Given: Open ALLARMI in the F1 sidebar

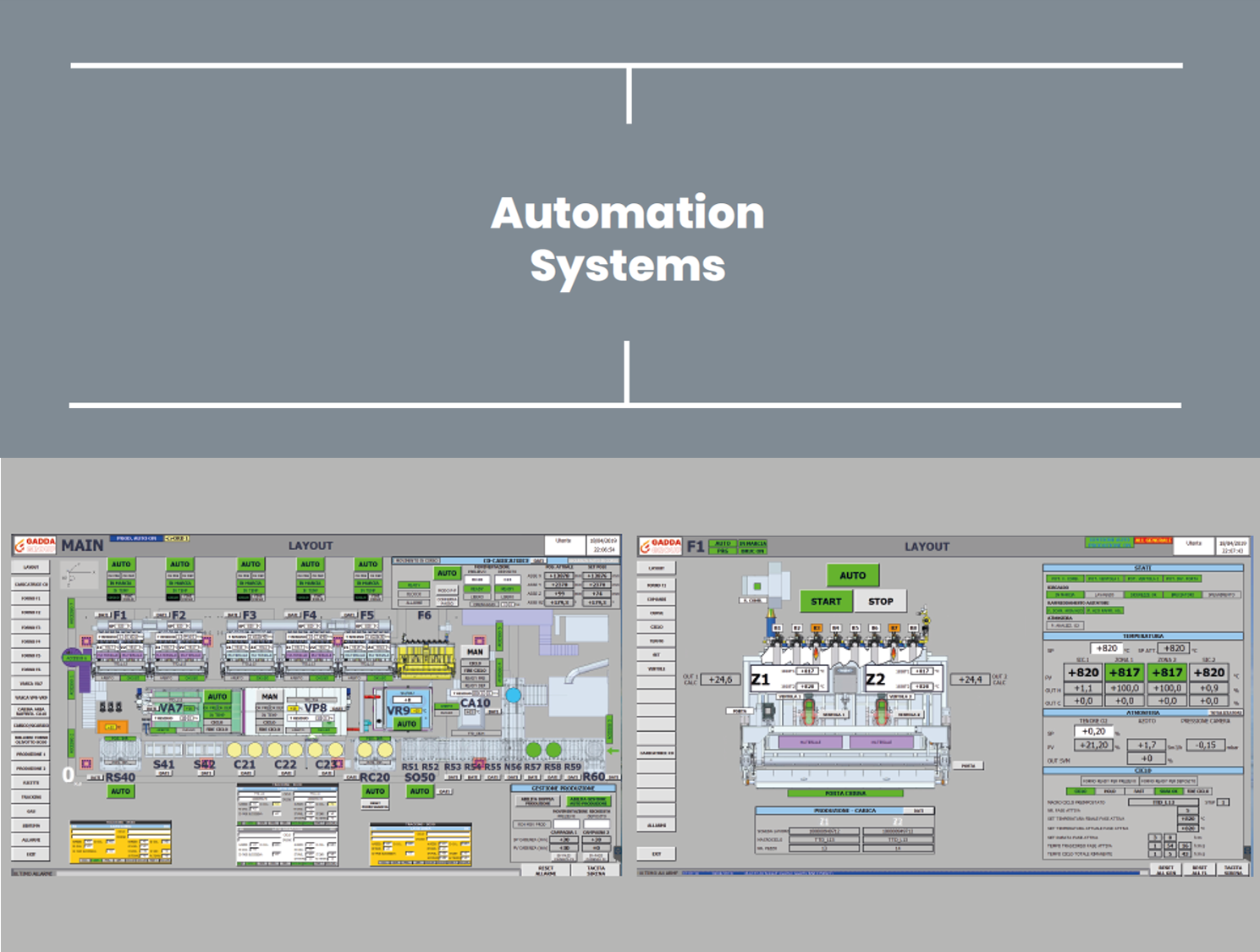Looking at the screenshot, I should coord(657,824).
